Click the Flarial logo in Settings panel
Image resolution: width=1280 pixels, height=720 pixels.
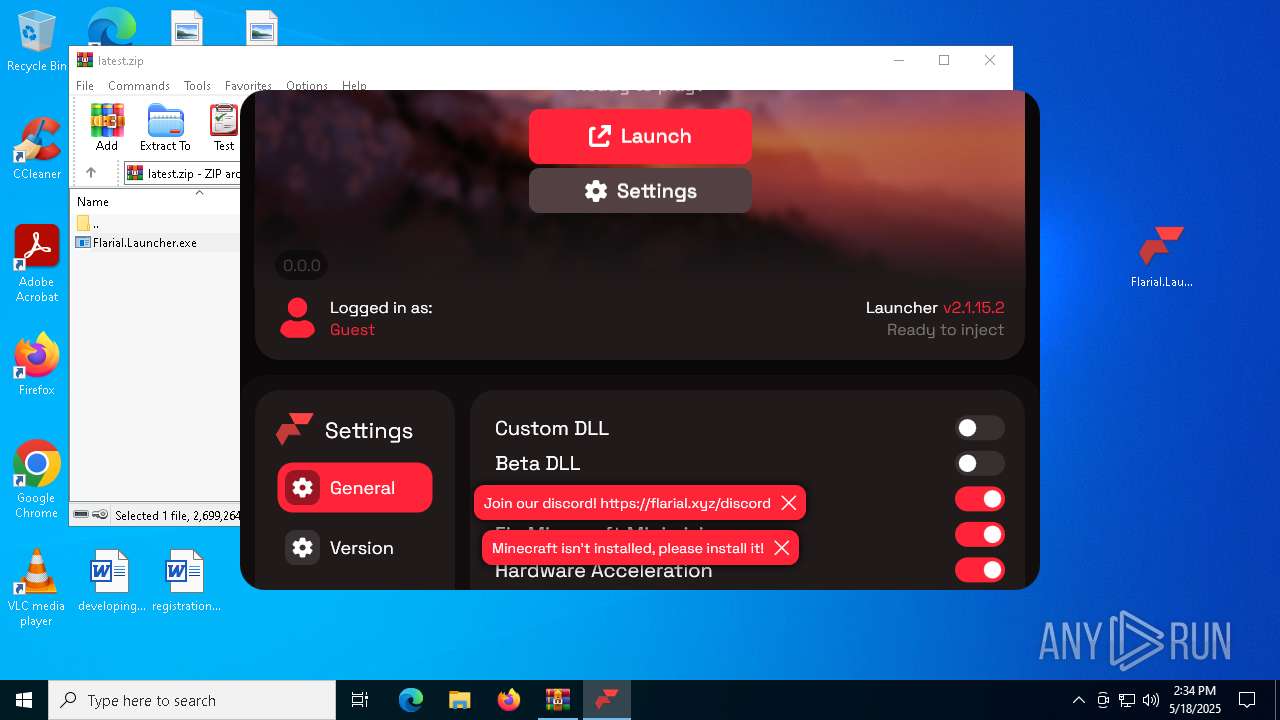tap(295, 429)
